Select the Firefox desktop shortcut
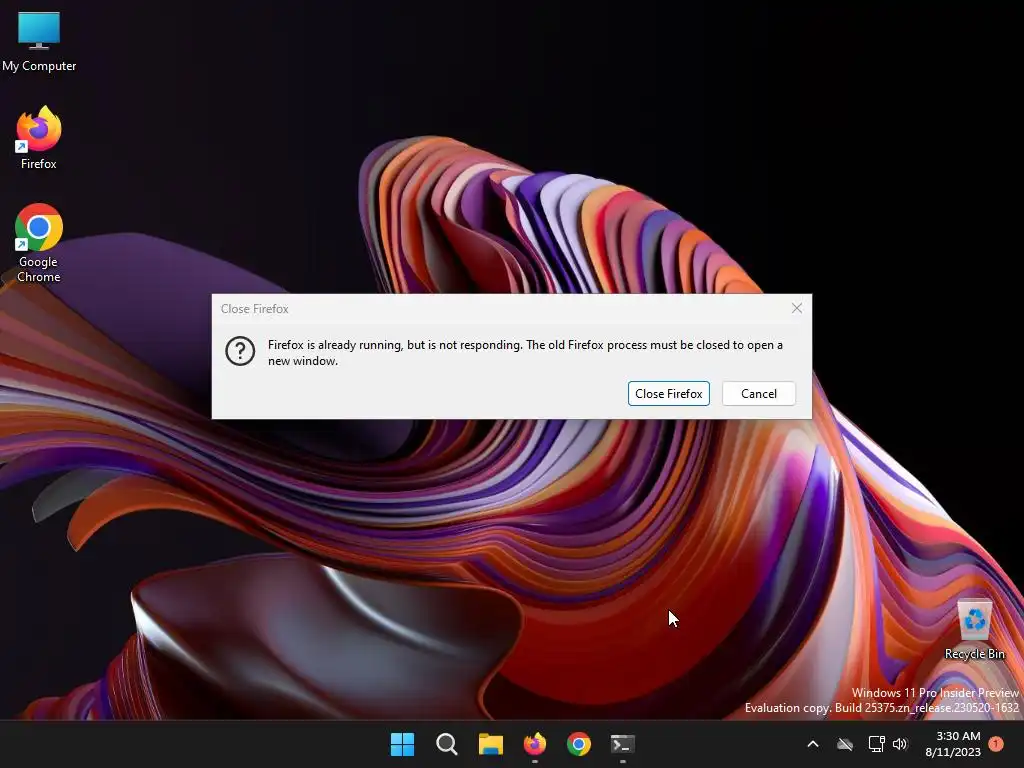The height and width of the screenshot is (768, 1024). click(x=39, y=138)
